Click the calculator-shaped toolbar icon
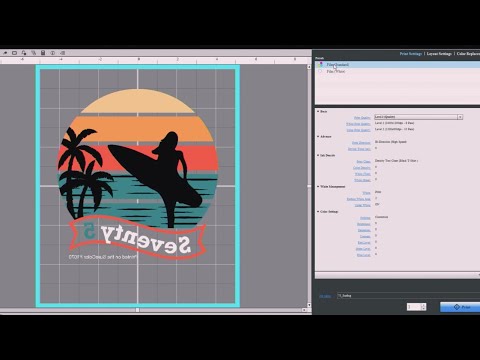480x360 pixels. click(x=43, y=53)
